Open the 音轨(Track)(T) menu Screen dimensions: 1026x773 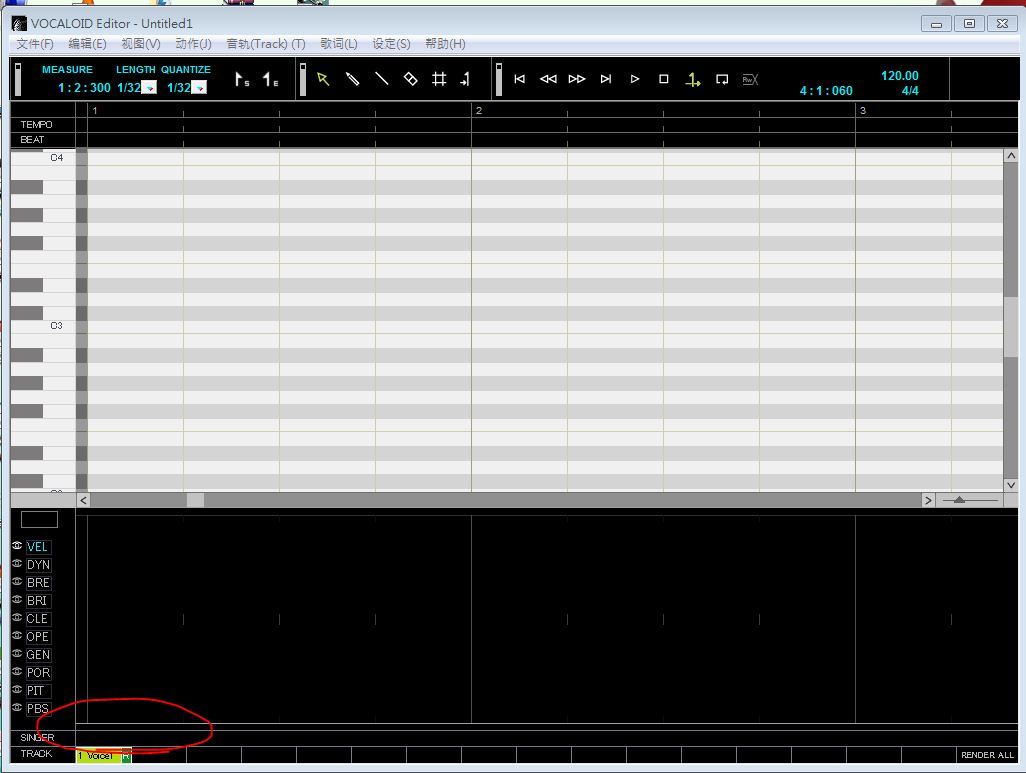click(x=266, y=44)
